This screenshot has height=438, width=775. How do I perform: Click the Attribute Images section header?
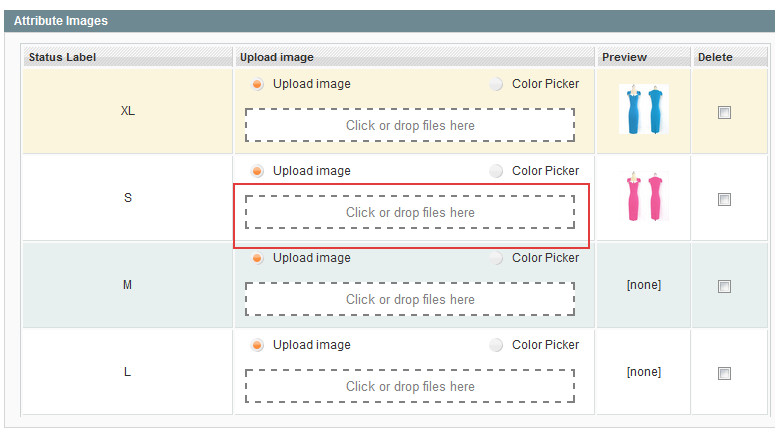pyautogui.click(x=61, y=20)
